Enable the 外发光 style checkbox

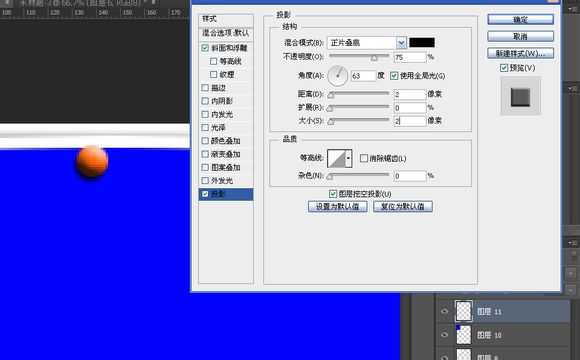(x=205, y=181)
